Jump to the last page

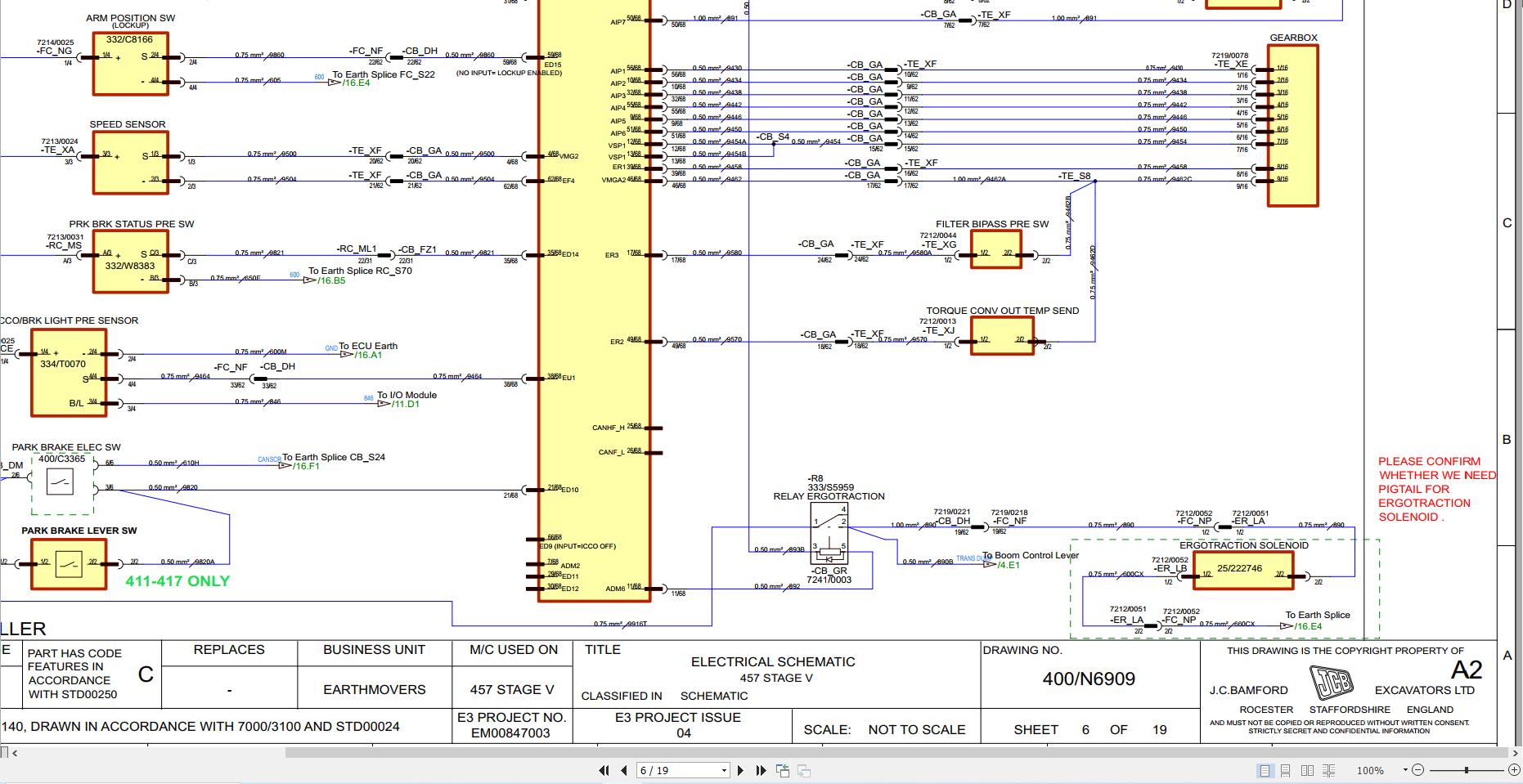pos(761,770)
